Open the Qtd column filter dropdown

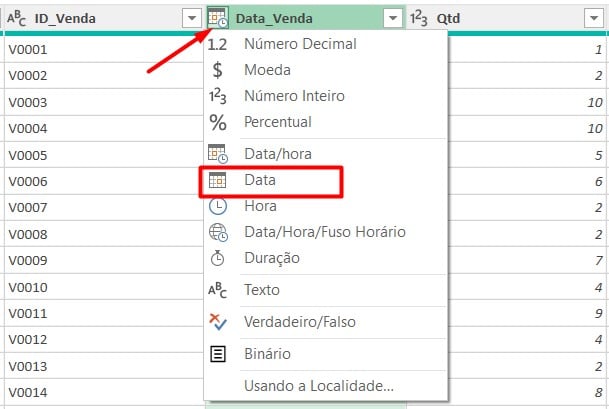(591, 18)
